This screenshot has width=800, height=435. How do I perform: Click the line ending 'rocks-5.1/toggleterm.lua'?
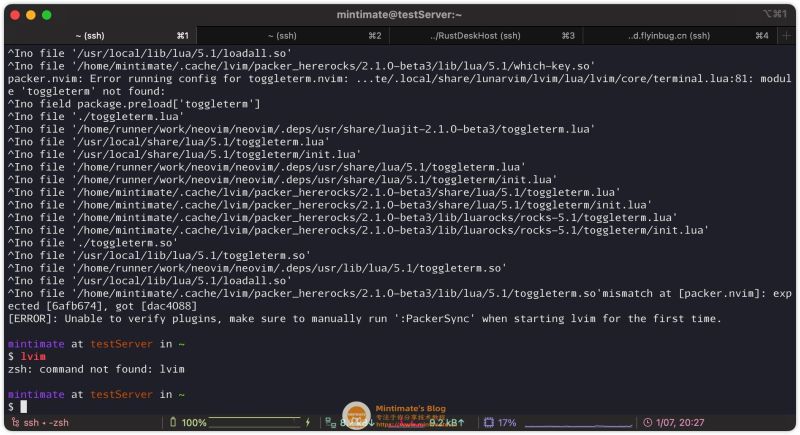point(342,217)
